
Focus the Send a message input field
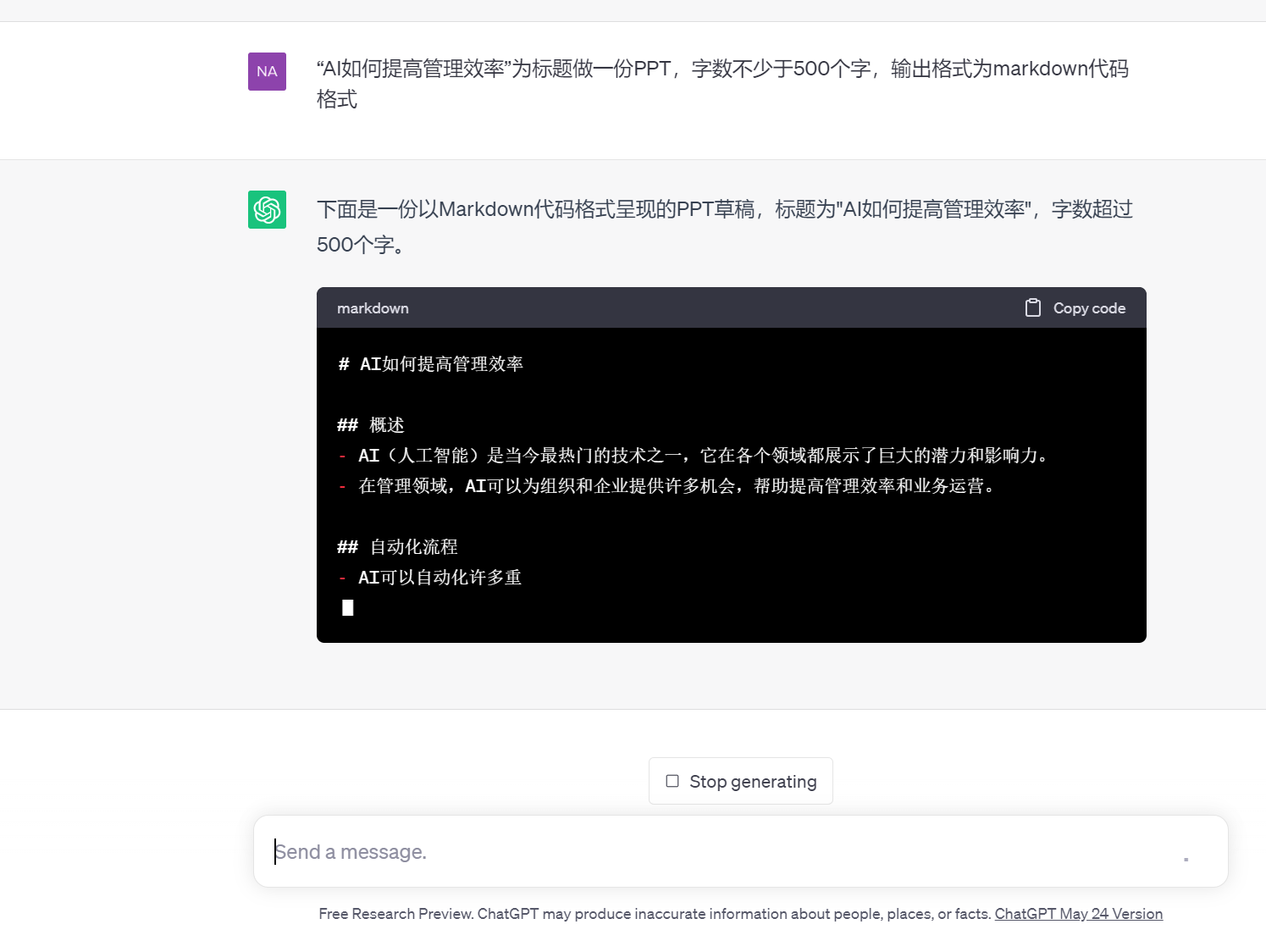(x=593, y=851)
